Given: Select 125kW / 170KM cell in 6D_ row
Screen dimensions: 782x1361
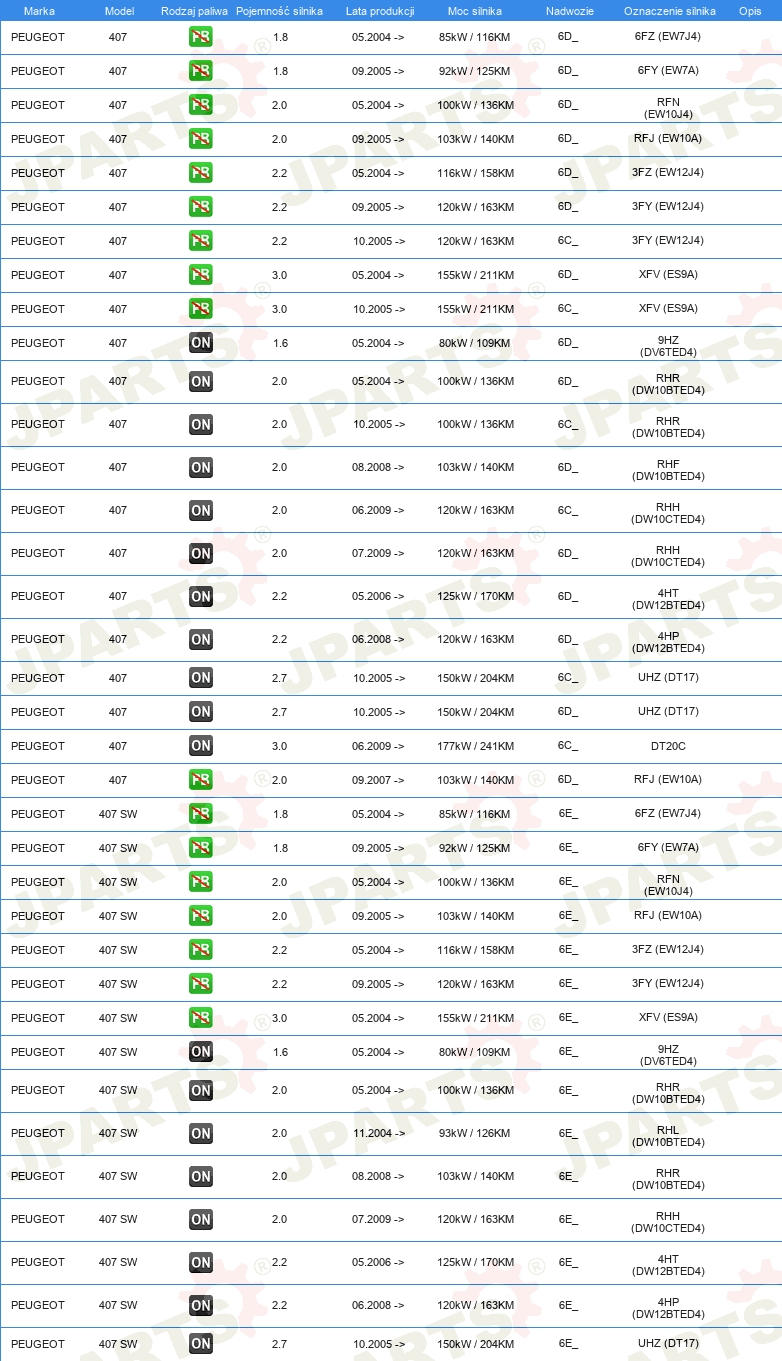Looking at the screenshot, I should point(477,596).
